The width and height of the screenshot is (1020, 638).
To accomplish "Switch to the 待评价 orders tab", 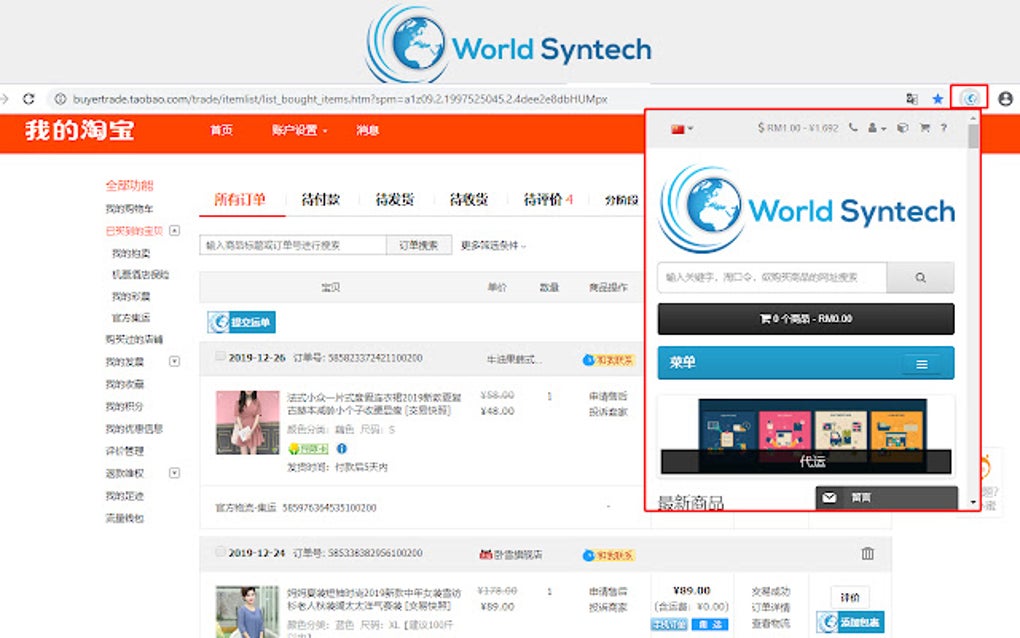I will click(x=544, y=199).
